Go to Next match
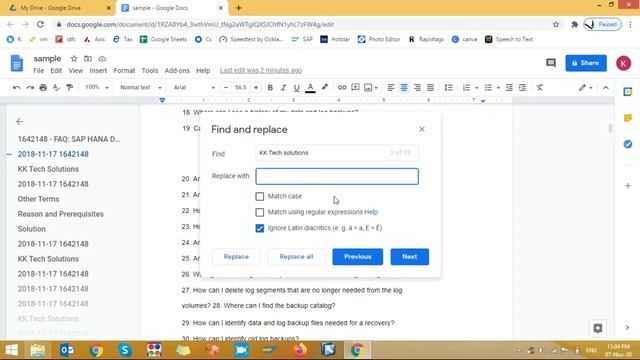This screenshot has width=640, height=360. [x=409, y=257]
